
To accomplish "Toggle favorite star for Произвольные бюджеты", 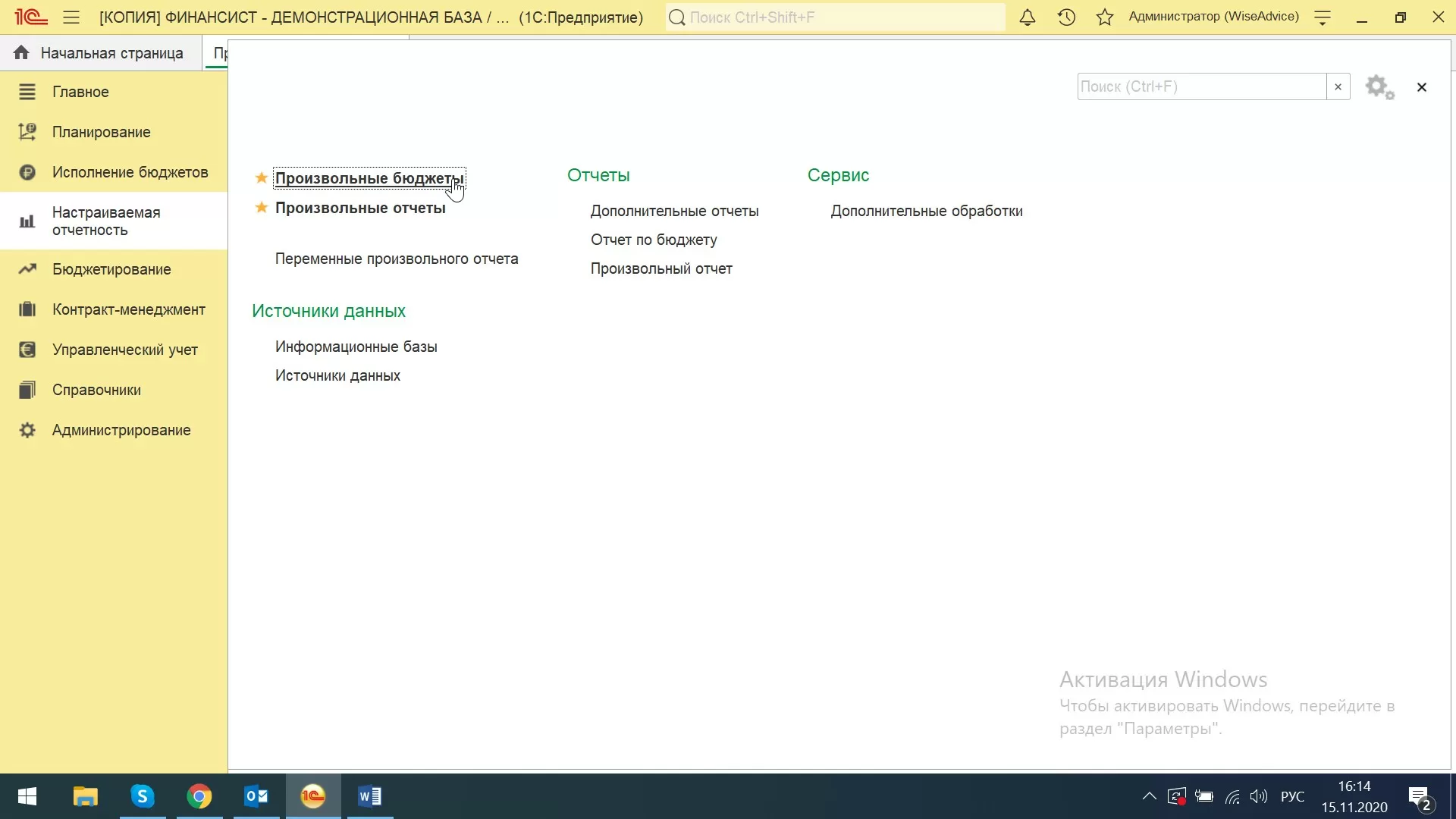I will (x=261, y=178).
